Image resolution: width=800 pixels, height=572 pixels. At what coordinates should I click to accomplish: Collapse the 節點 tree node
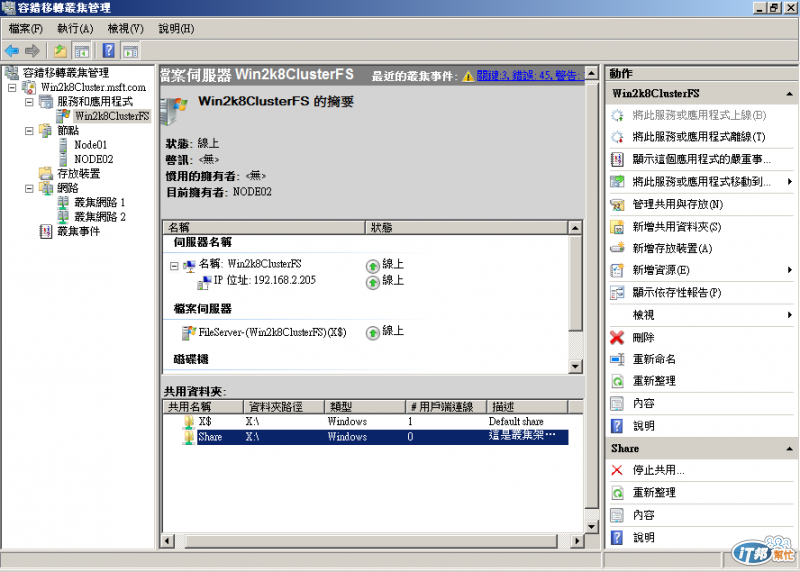pos(29,131)
